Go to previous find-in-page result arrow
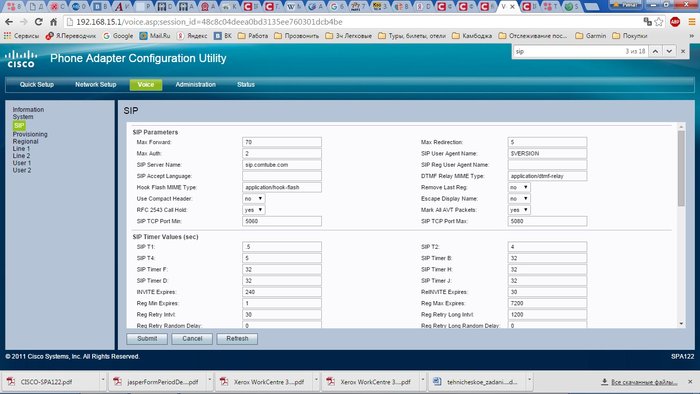 coord(655,51)
